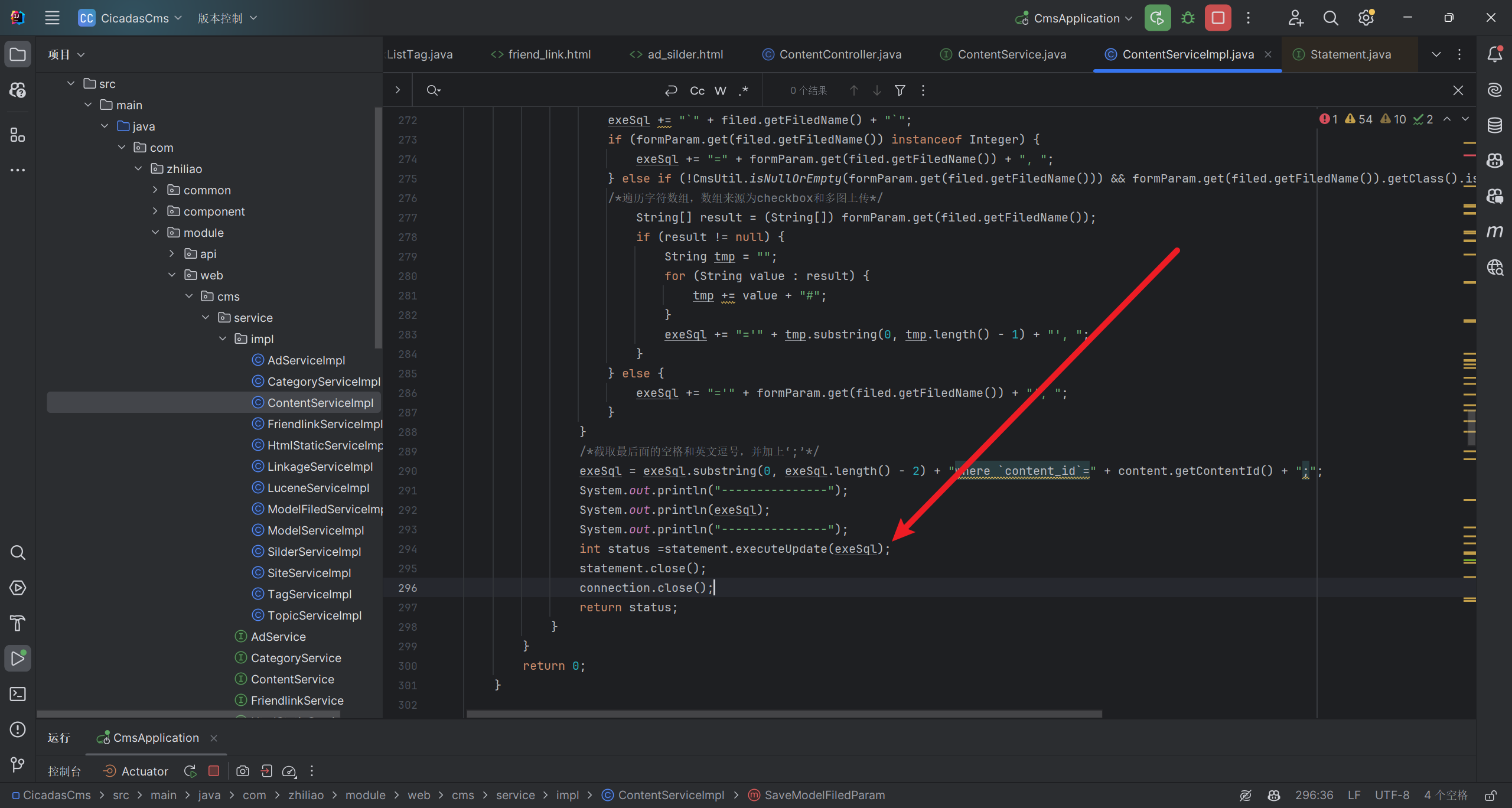
Task: Close the search bar
Action: click(x=1458, y=90)
